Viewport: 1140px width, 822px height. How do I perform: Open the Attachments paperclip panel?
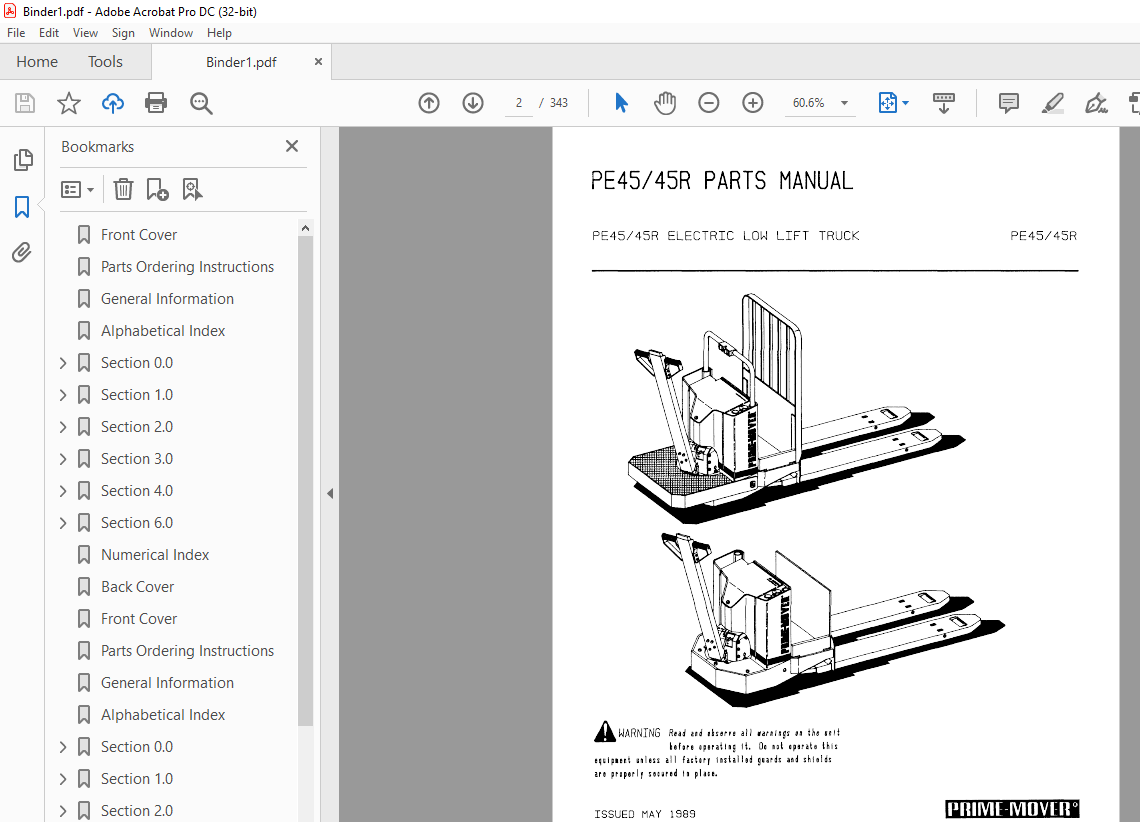coord(22,253)
